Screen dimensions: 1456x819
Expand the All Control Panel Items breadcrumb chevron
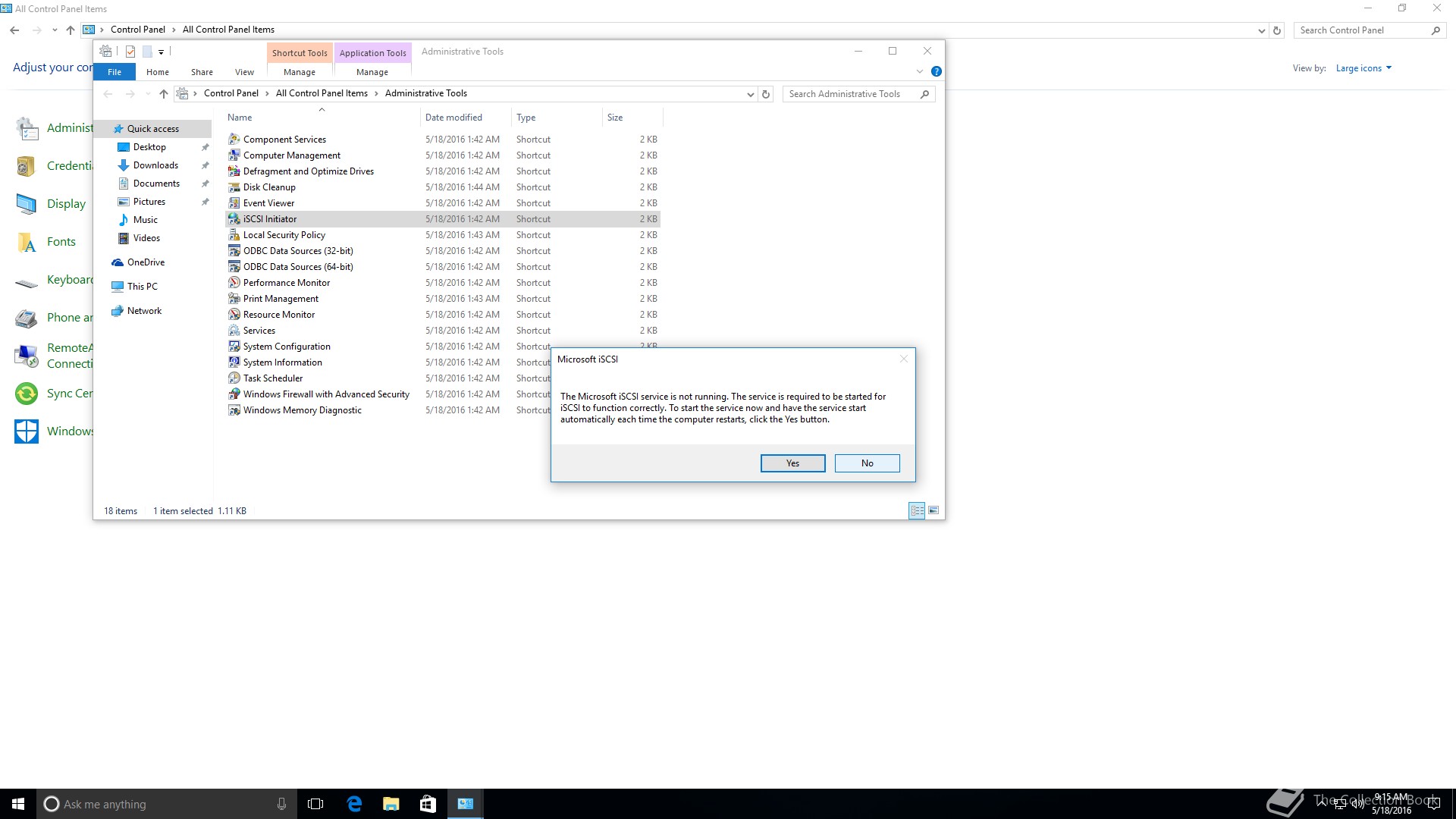coord(376,93)
